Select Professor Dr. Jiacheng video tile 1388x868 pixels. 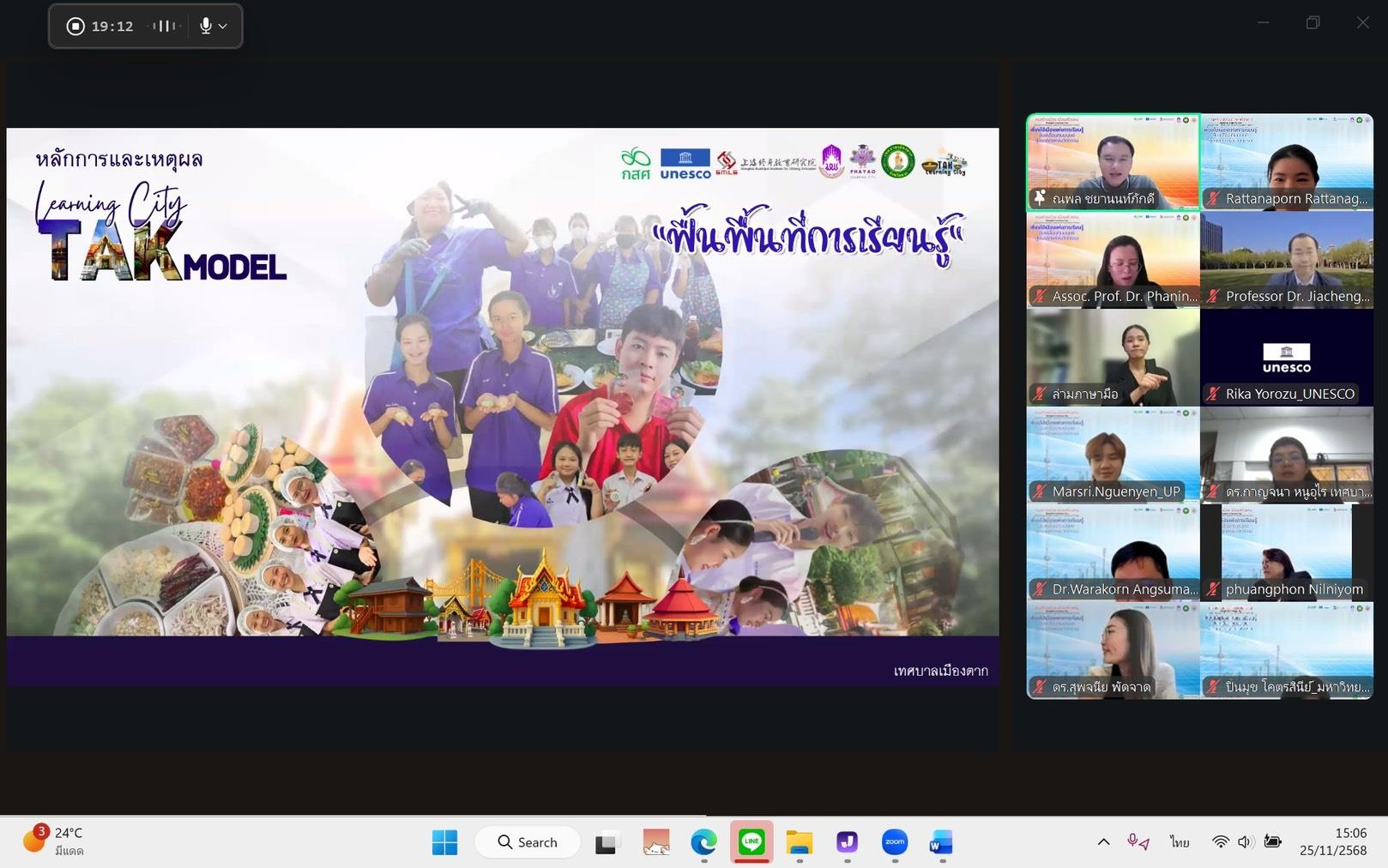click(x=1286, y=260)
